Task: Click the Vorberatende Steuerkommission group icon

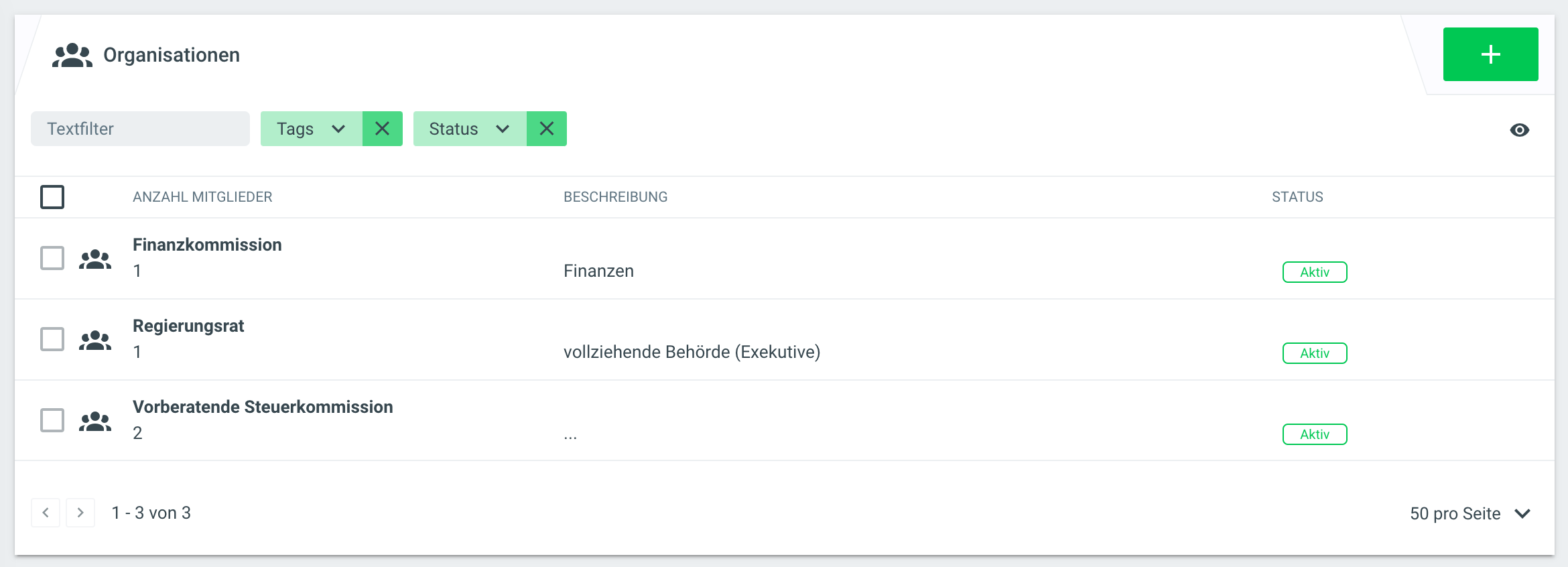Action: pyautogui.click(x=95, y=421)
